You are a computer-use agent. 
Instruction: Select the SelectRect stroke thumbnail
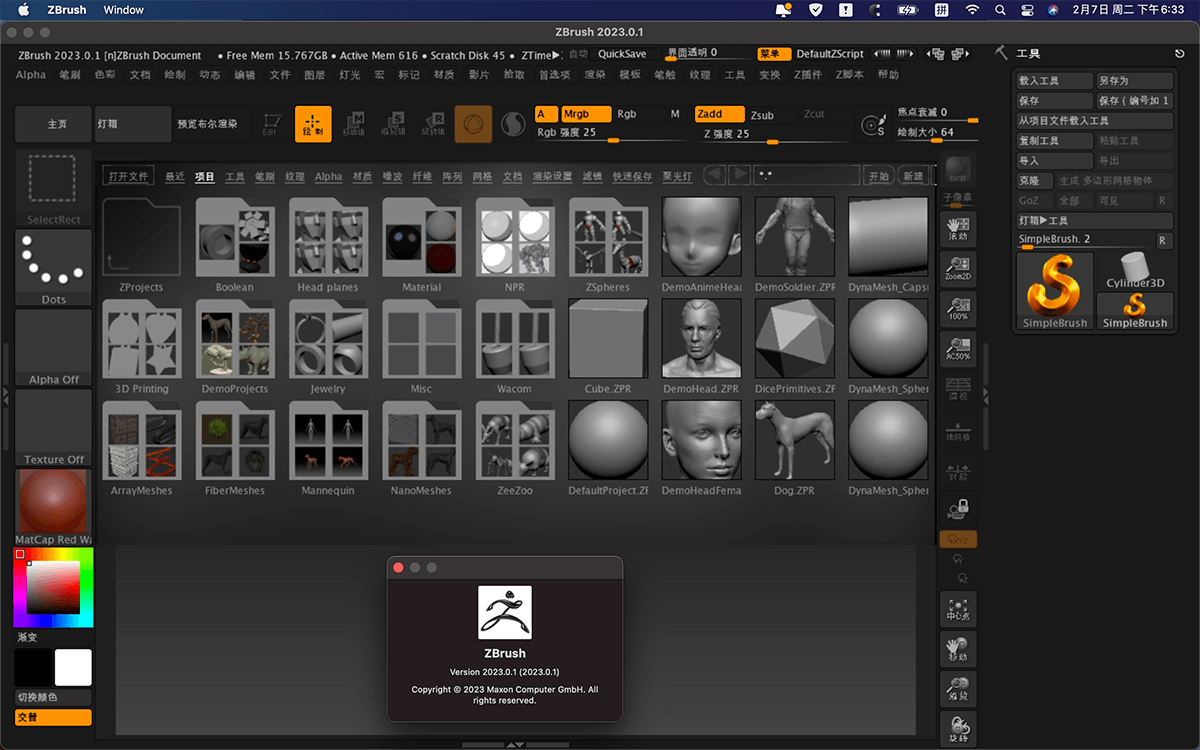54,187
